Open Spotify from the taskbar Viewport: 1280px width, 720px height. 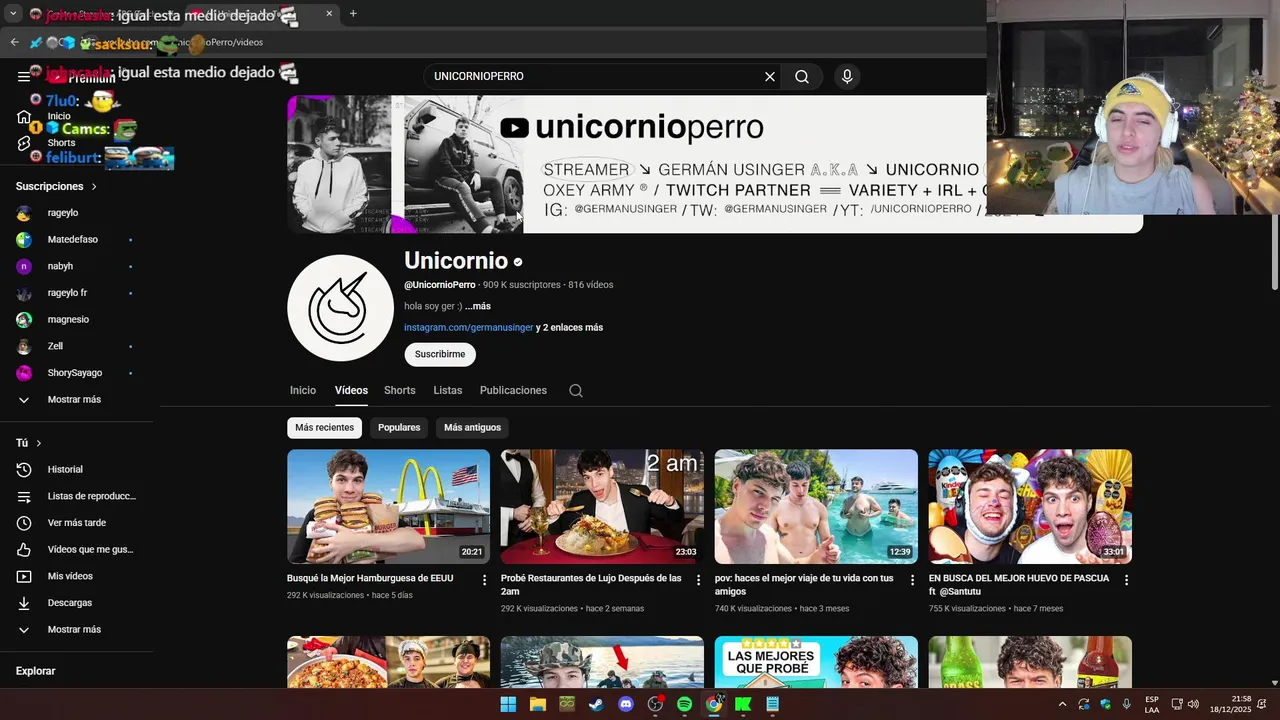(x=684, y=704)
